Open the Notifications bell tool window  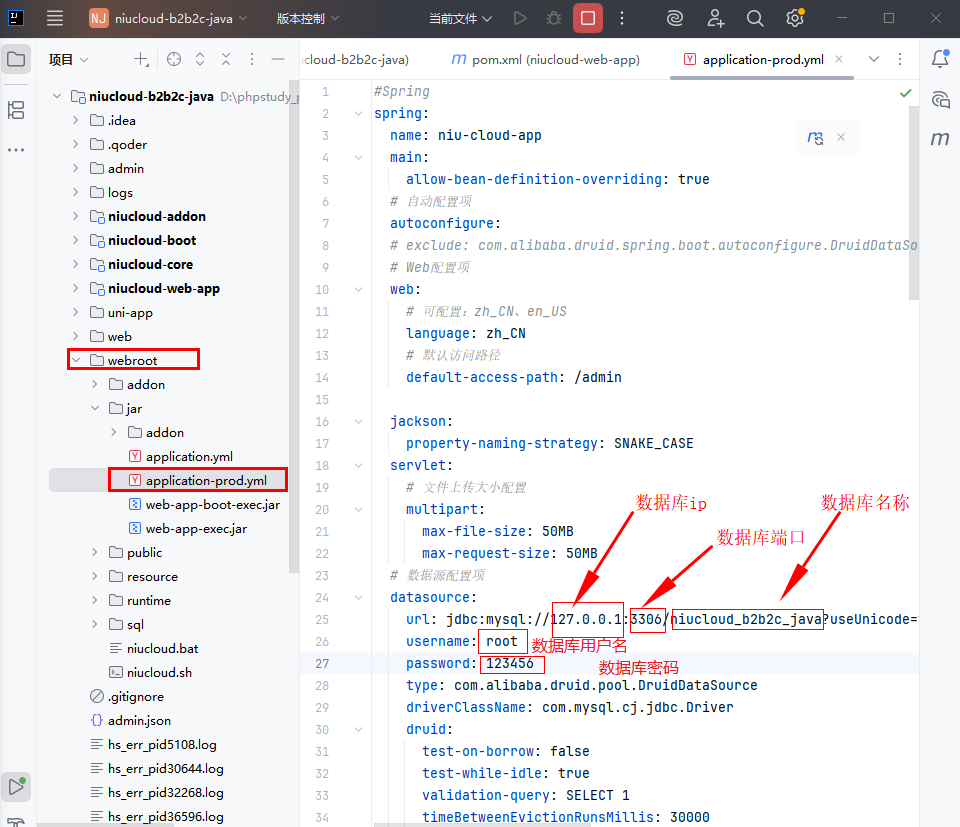pos(939,59)
